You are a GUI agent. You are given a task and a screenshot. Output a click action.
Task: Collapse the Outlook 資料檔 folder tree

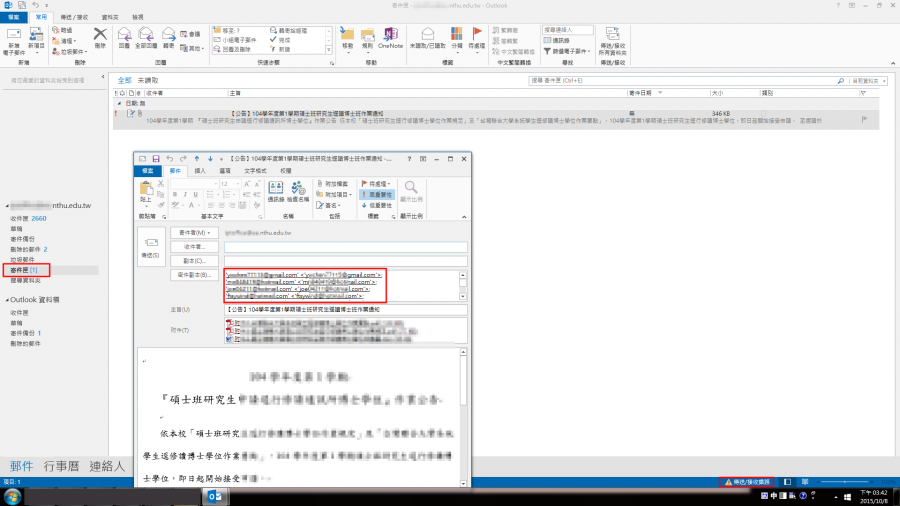tap(6, 299)
